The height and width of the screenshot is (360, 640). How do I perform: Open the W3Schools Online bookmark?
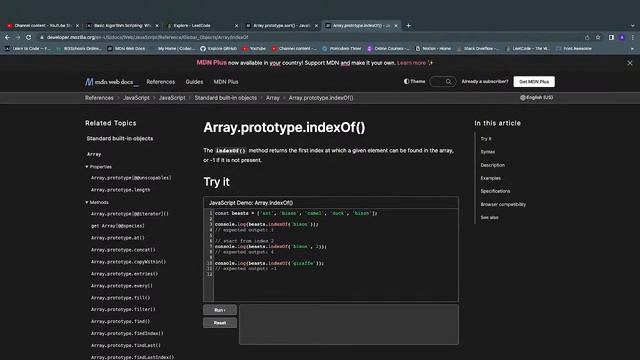pos(79,48)
